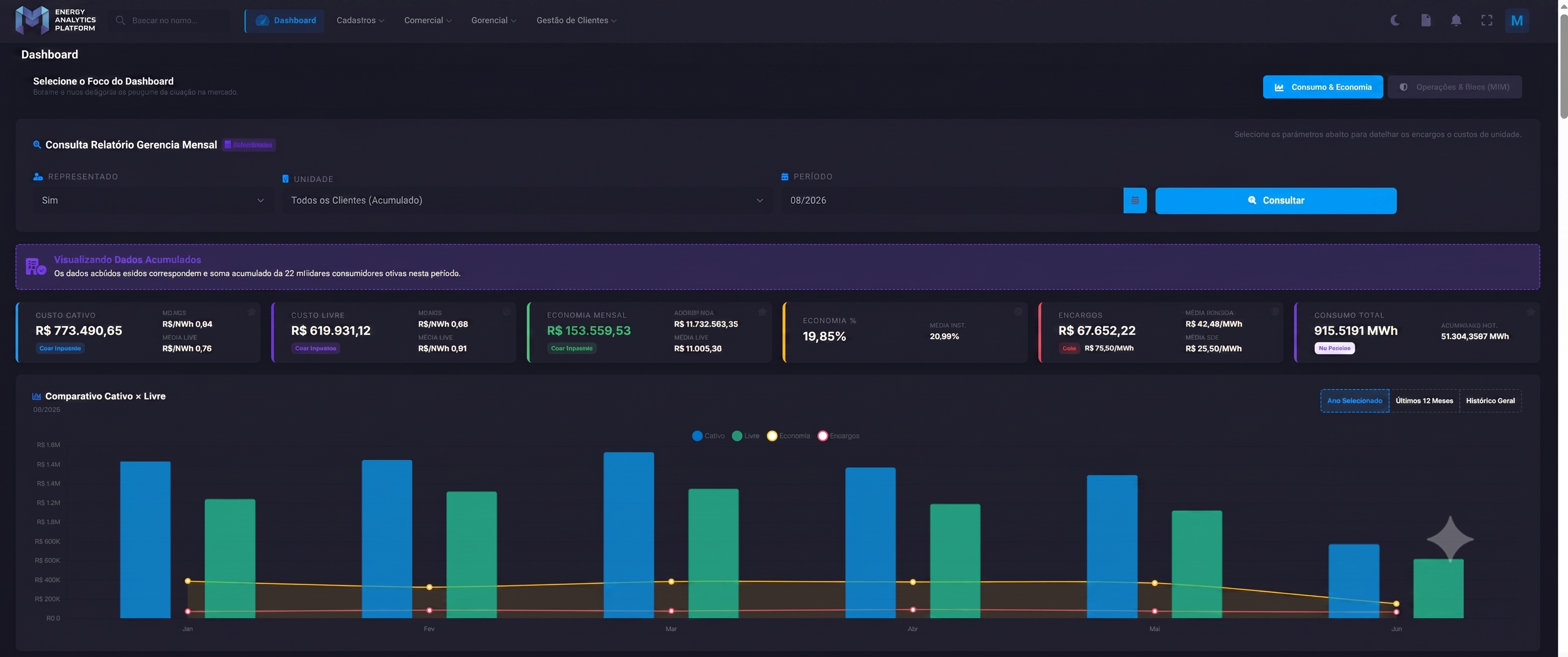Click the Consumo Total white badge
This screenshot has height=657, width=1568.
(1334, 348)
